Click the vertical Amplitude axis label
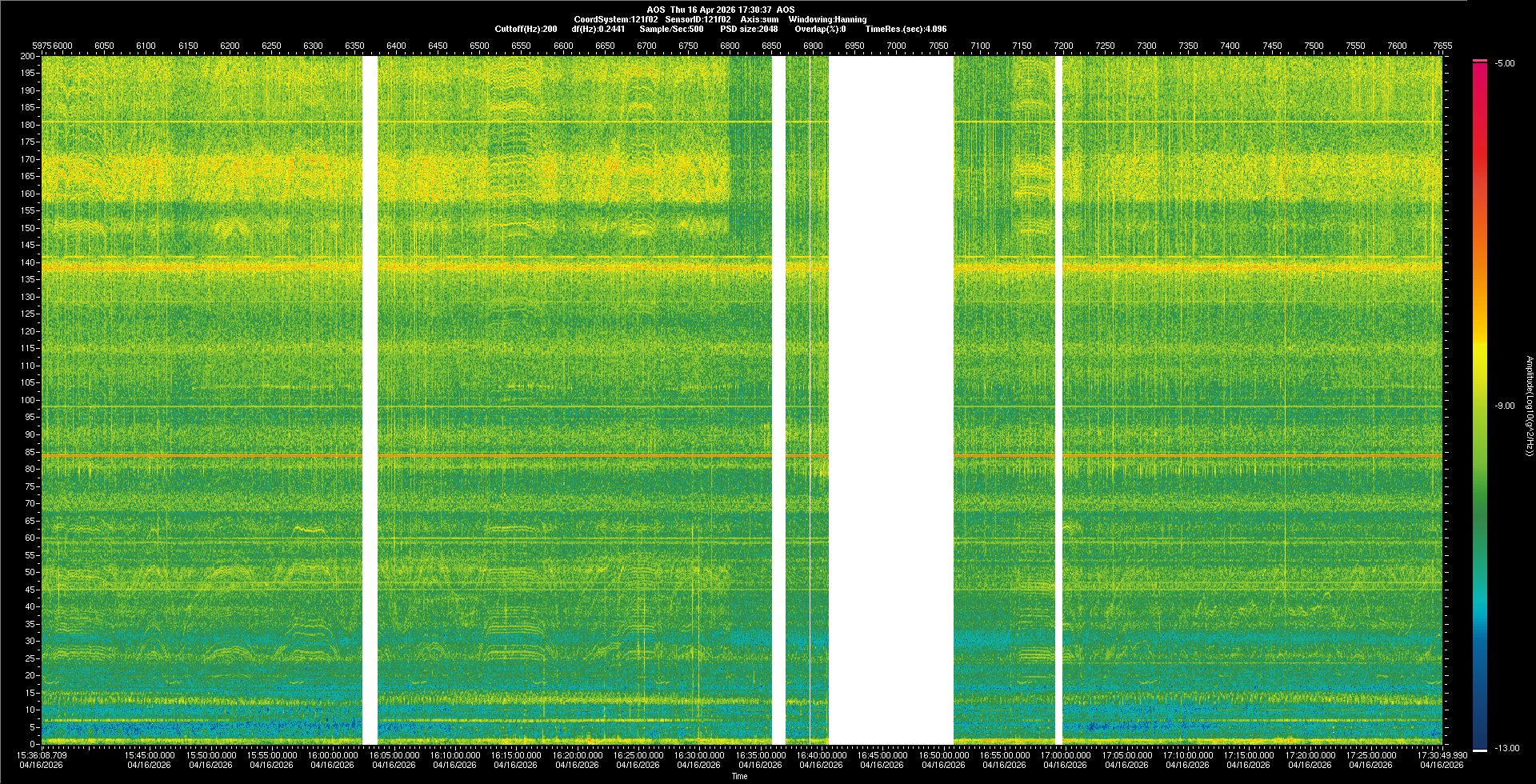This screenshot has width=1536, height=784. point(1528,406)
